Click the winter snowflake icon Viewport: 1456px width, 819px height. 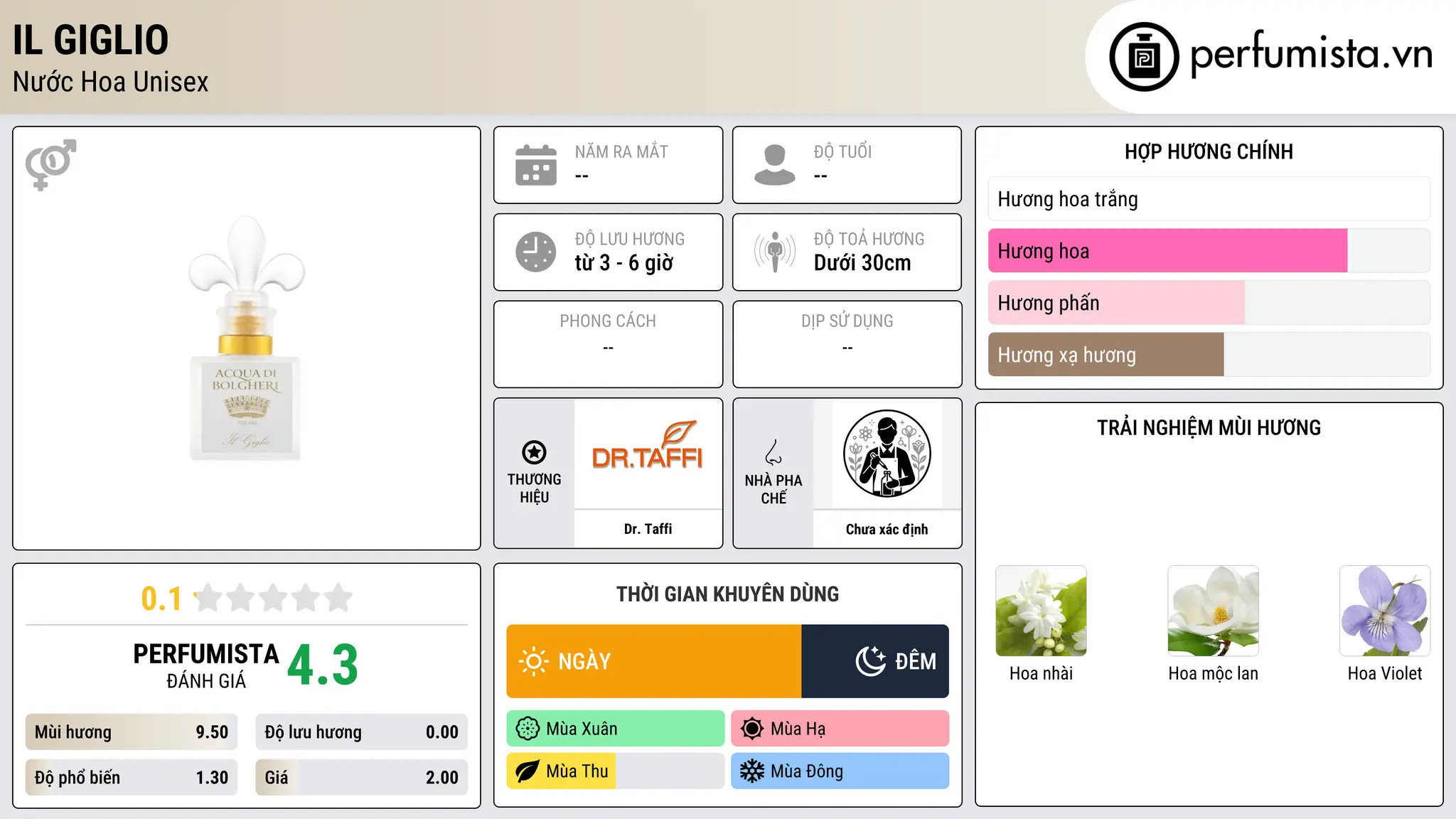[752, 771]
